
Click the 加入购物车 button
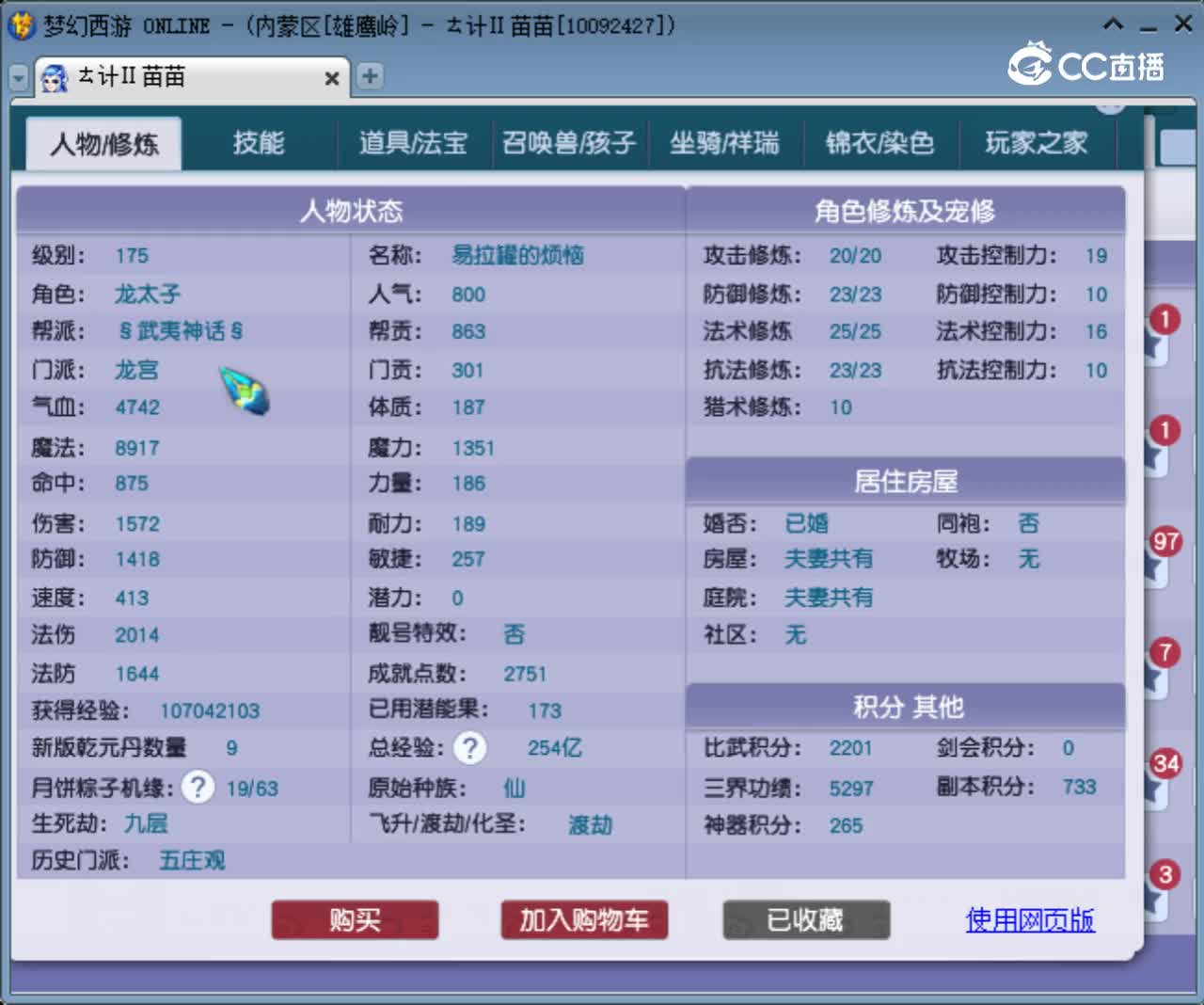584,919
